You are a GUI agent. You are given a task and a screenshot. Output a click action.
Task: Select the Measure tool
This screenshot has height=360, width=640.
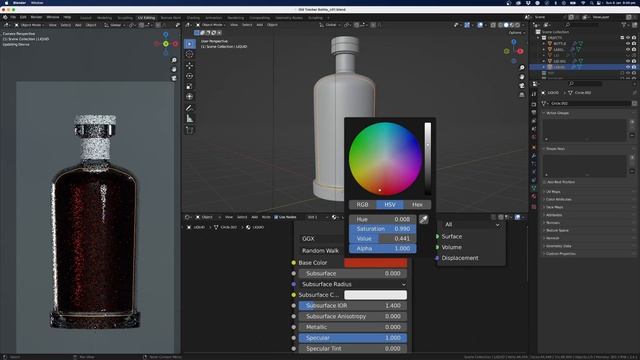190,119
